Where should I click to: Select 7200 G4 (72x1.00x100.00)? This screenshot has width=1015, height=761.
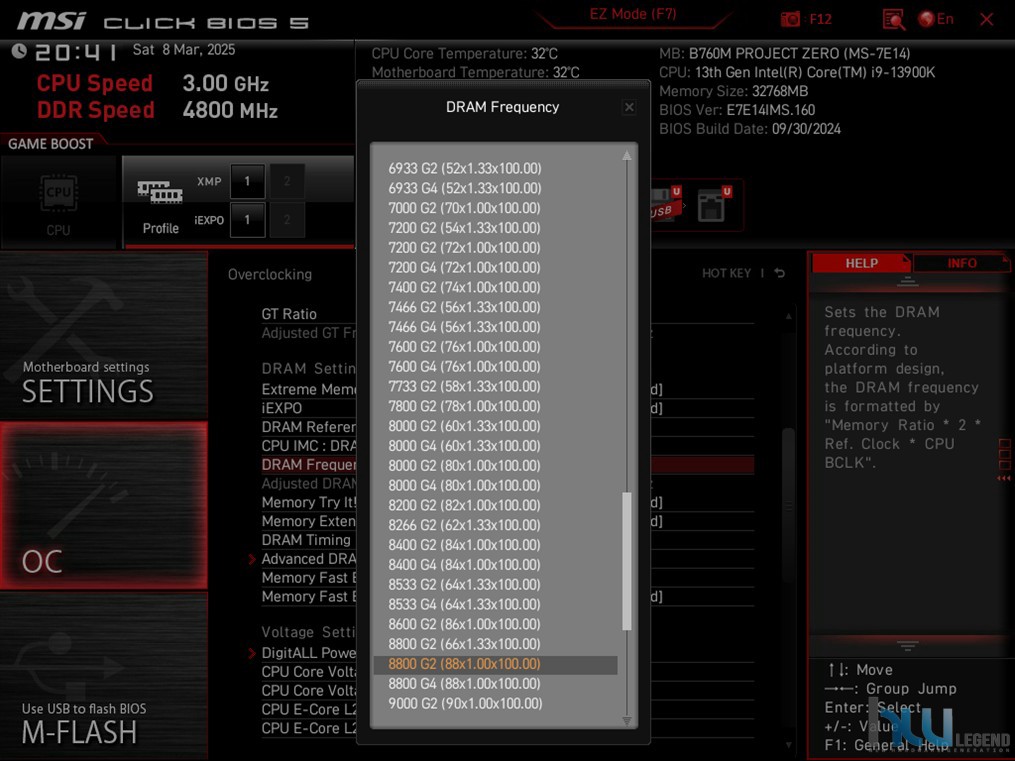[464, 267]
